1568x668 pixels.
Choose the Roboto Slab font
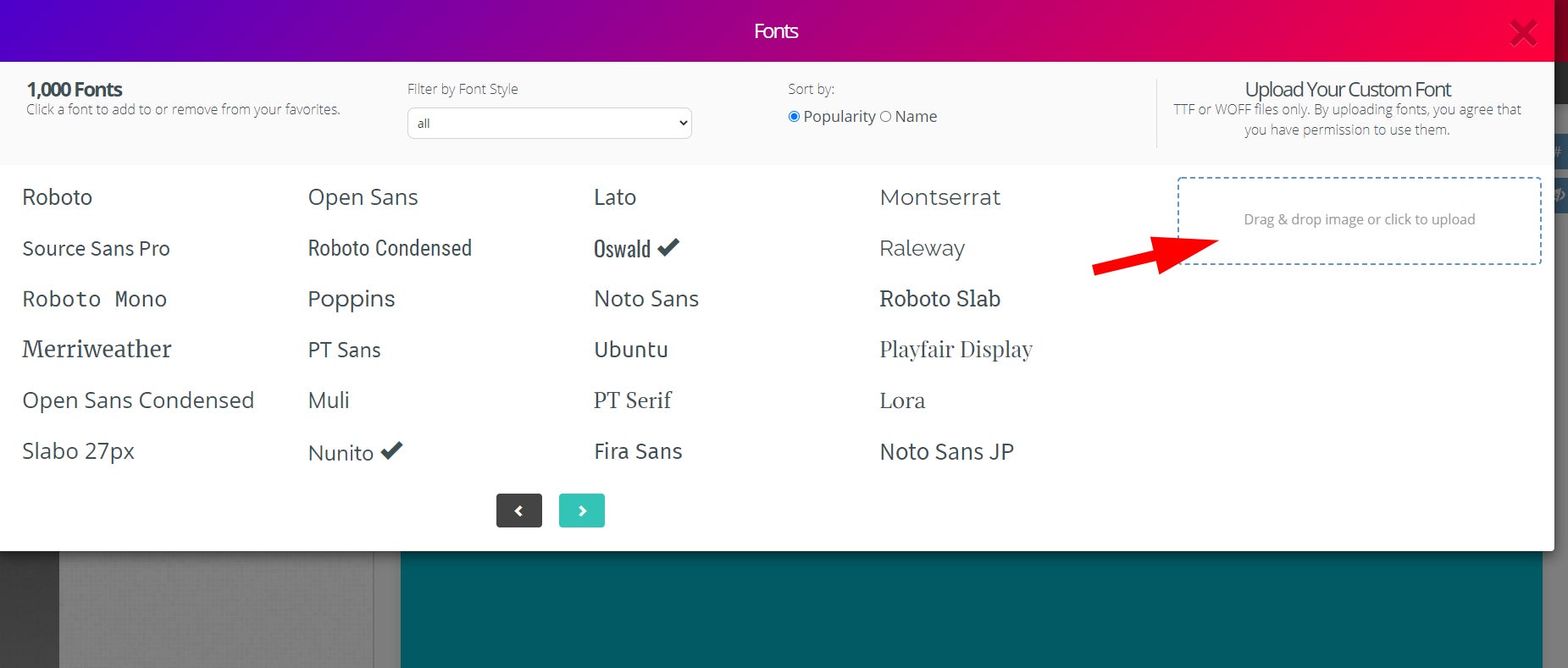tap(939, 299)
